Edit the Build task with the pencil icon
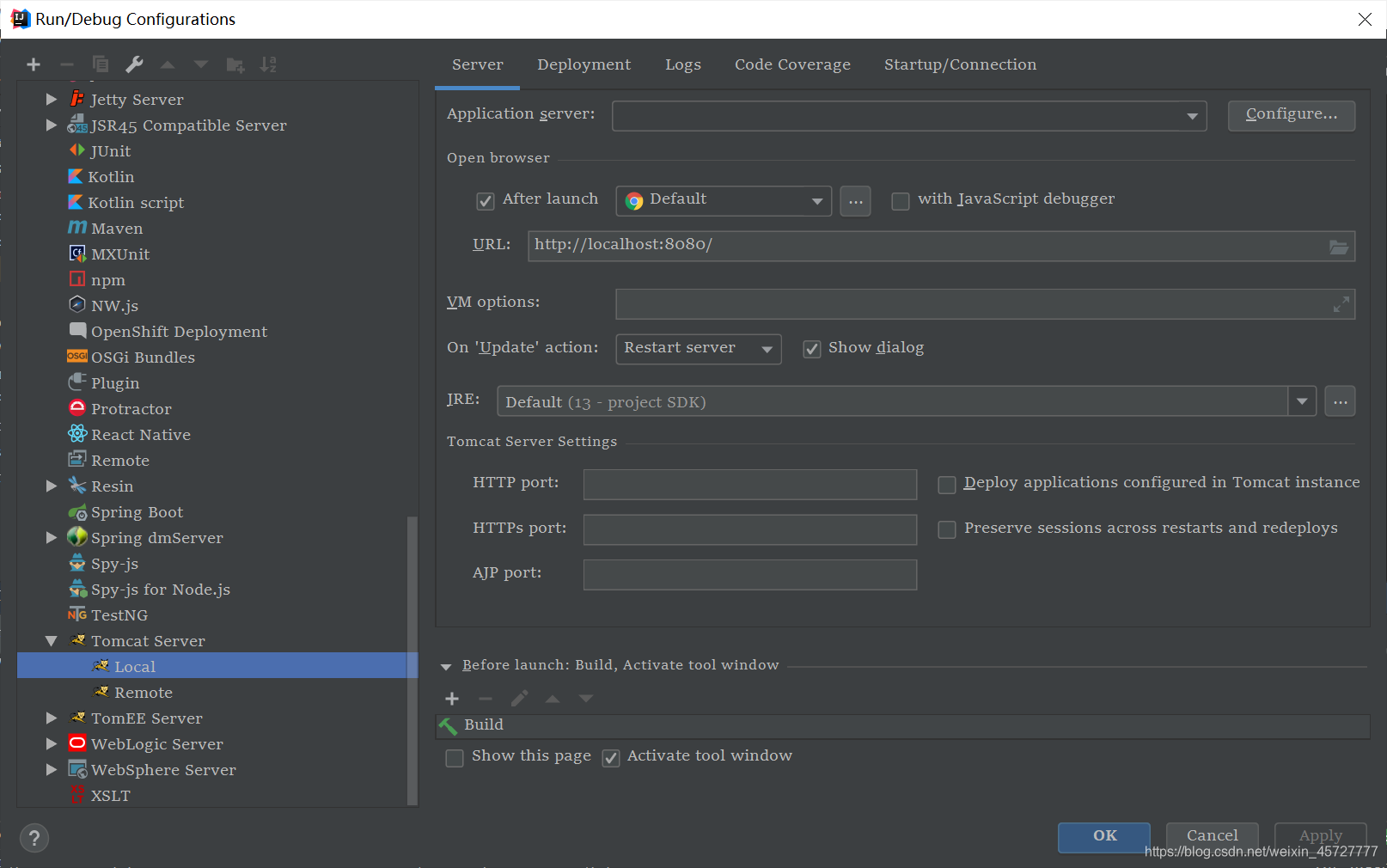The height and width of the screenshot is (868, 1387). click(x=518, y=699)
